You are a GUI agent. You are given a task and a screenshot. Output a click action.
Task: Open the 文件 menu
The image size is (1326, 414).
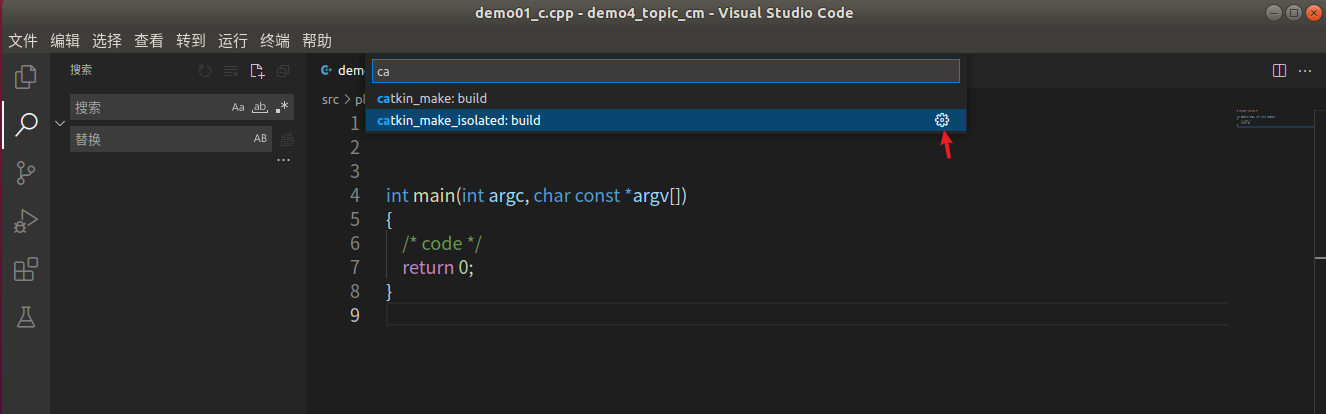[x=23, y=41]
